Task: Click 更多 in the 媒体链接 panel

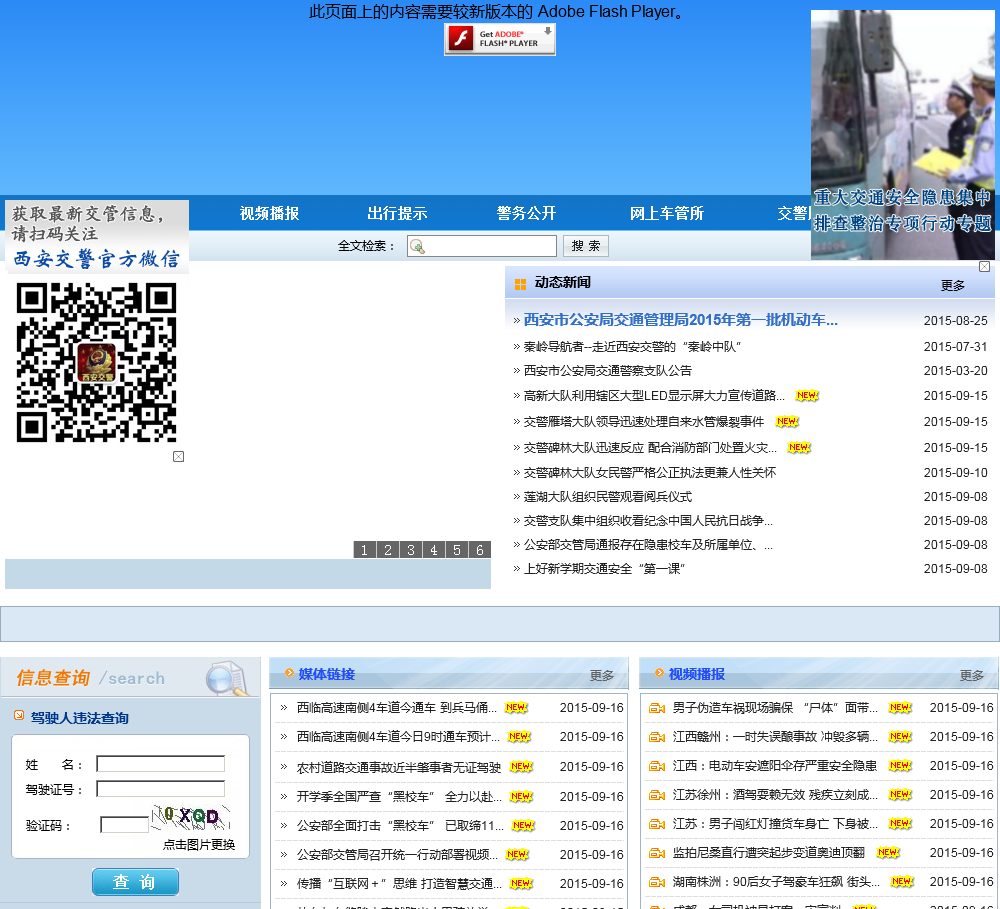Action: [601, 676]
